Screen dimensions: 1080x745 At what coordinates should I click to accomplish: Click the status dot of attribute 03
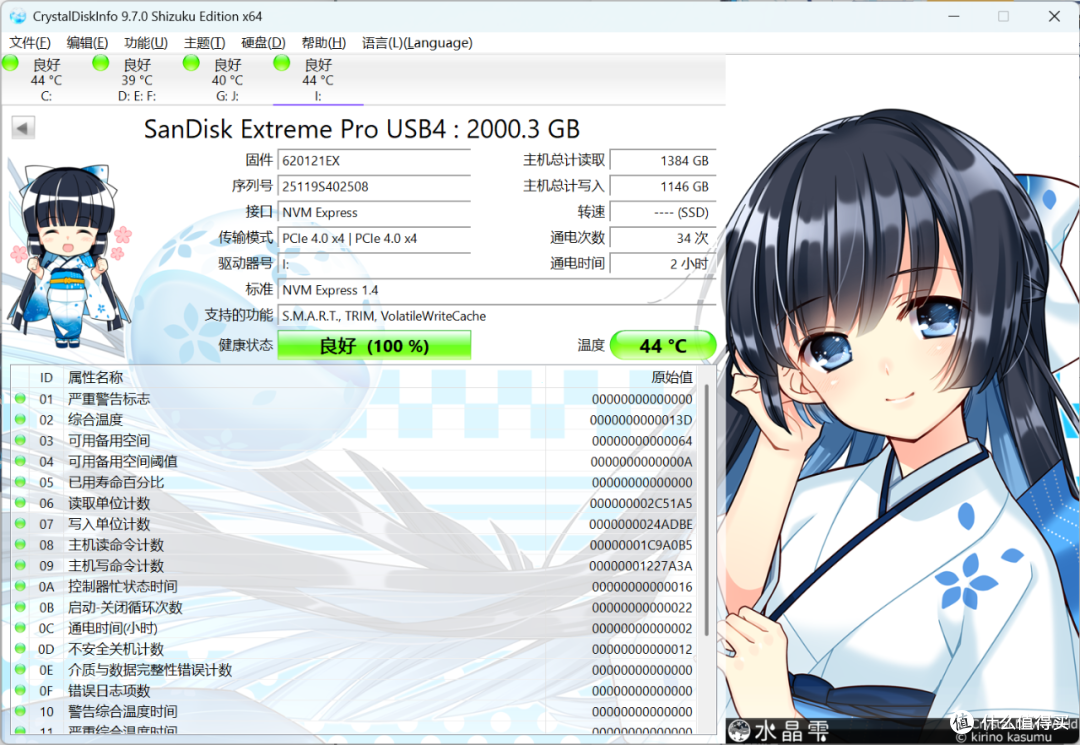coord(20,439)
